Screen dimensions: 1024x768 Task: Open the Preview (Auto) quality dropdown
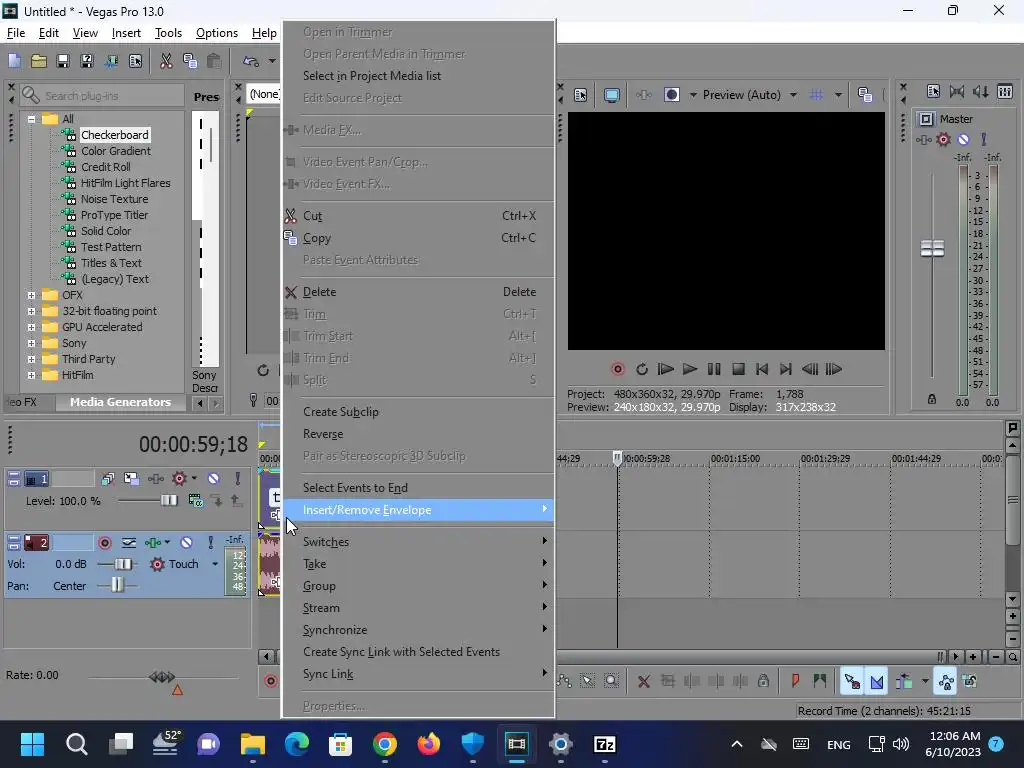(793, 95)
